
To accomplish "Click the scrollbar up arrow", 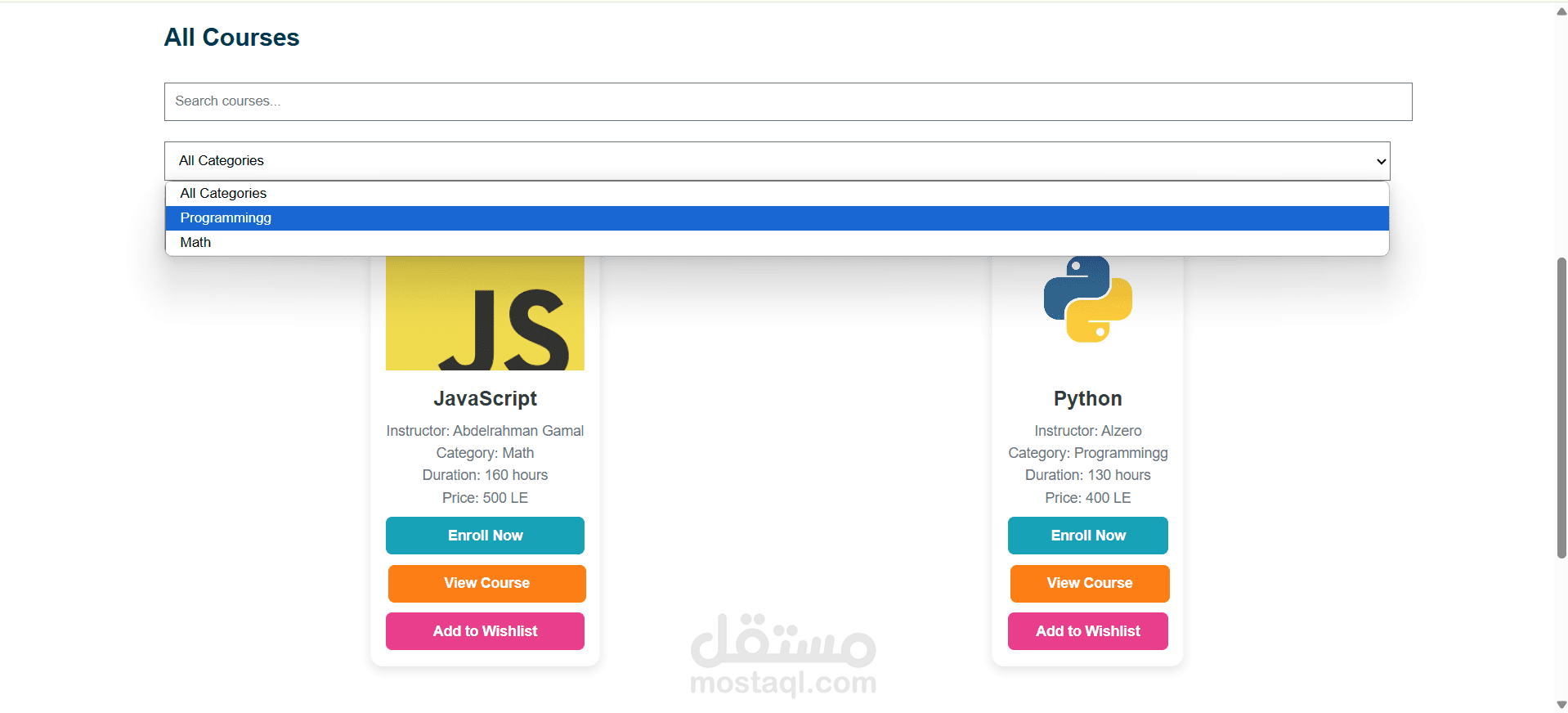I will click(1561, 11).
